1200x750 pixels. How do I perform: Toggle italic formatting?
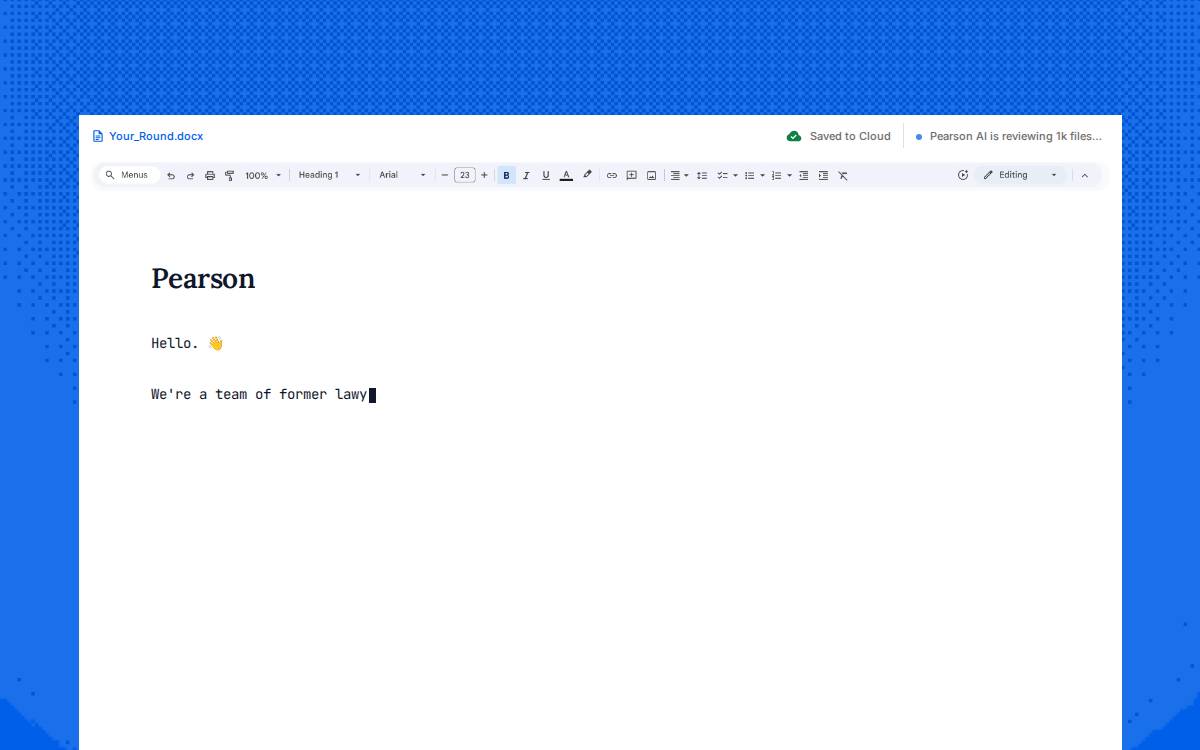[526, 175]
